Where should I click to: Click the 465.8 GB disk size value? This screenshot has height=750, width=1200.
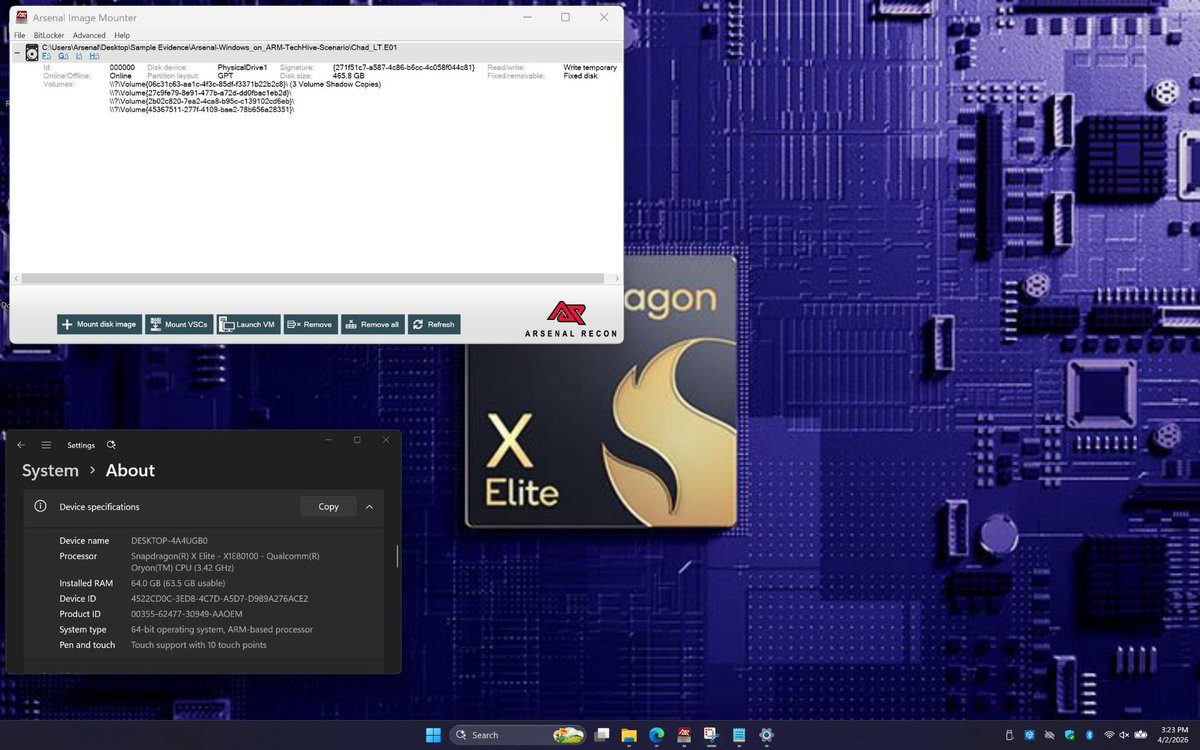pos(350,75)
